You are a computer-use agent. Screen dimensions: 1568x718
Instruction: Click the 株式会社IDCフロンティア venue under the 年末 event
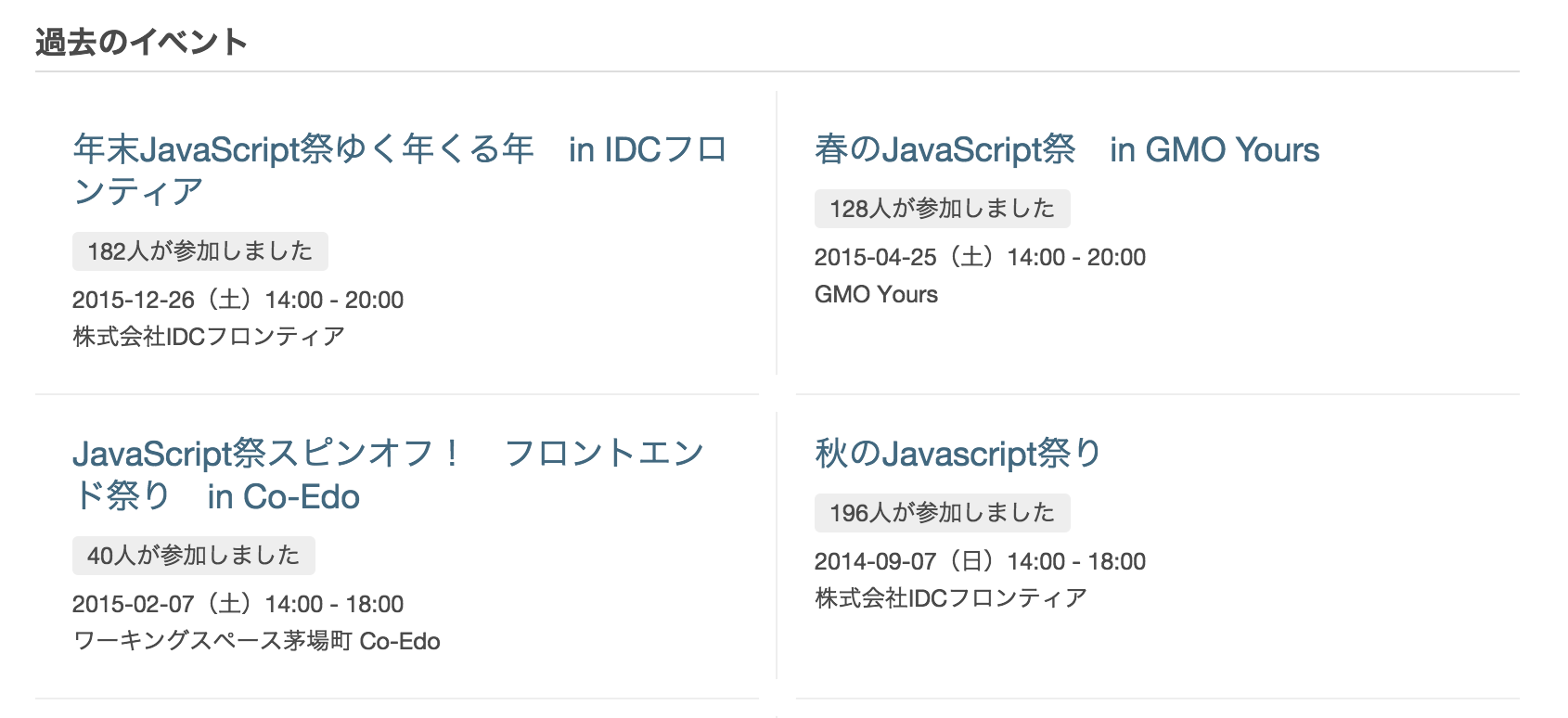[x=209, y=336]
